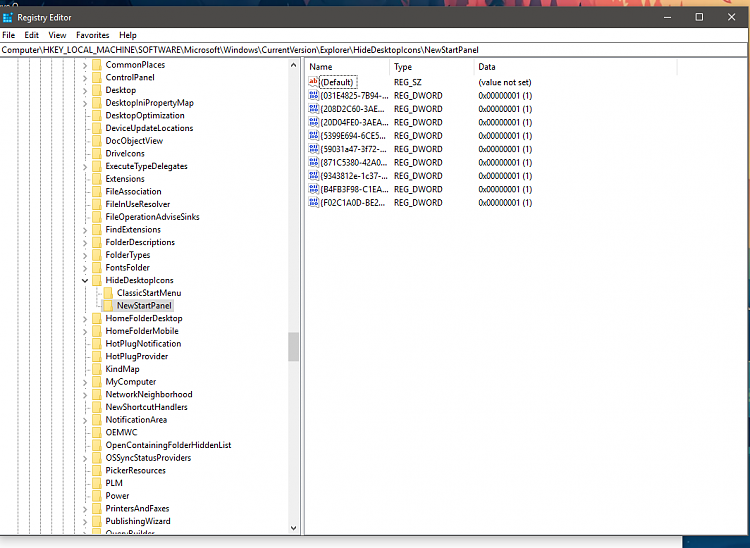This screenshot has height=548, width=750.
Task: Select the NewShortcutHandlers key
Action: pyautogui.click(x=146, y=407)
